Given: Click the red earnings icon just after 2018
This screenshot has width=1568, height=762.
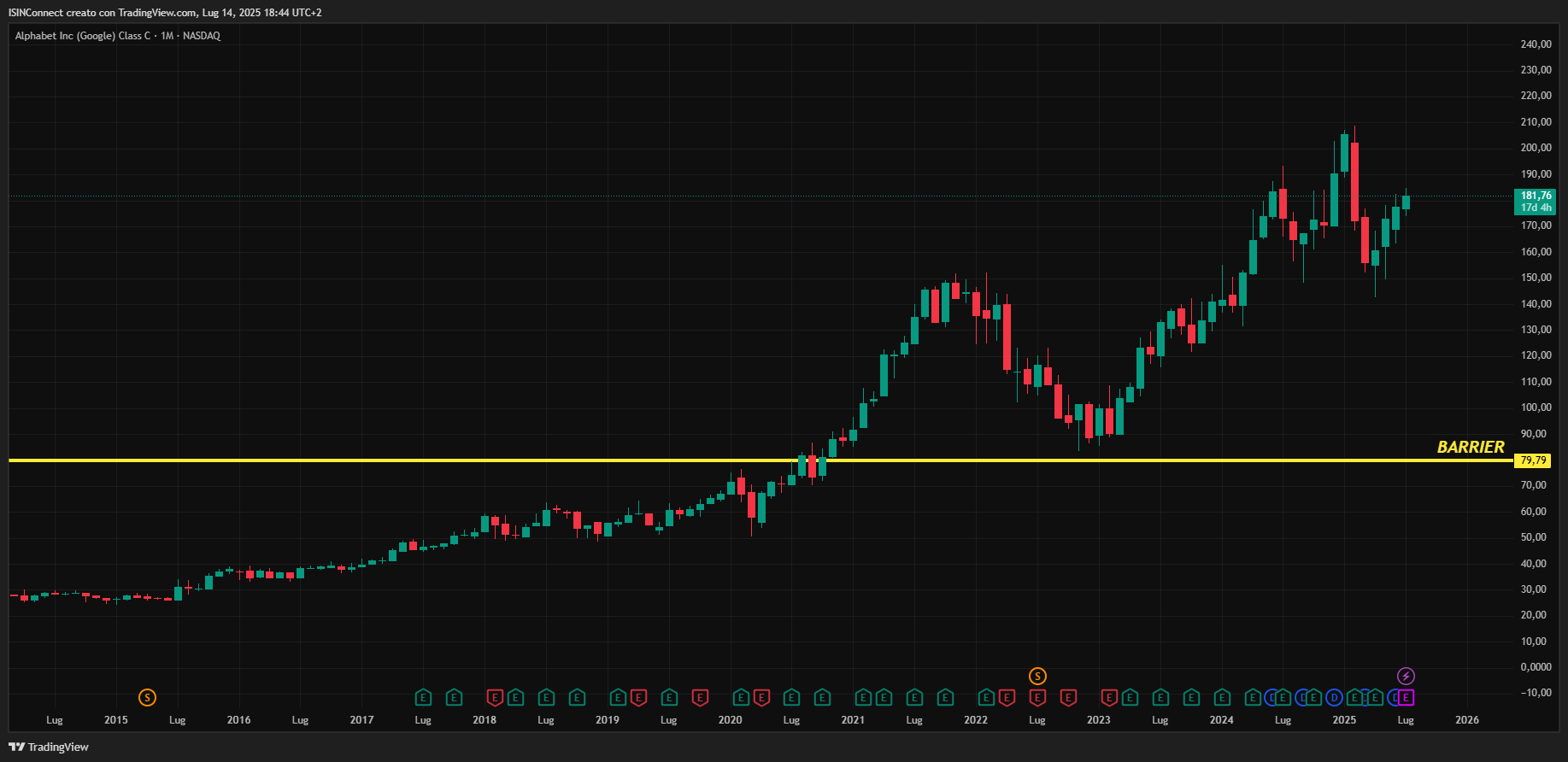Looking at the screenshot, I should (495, 698).
